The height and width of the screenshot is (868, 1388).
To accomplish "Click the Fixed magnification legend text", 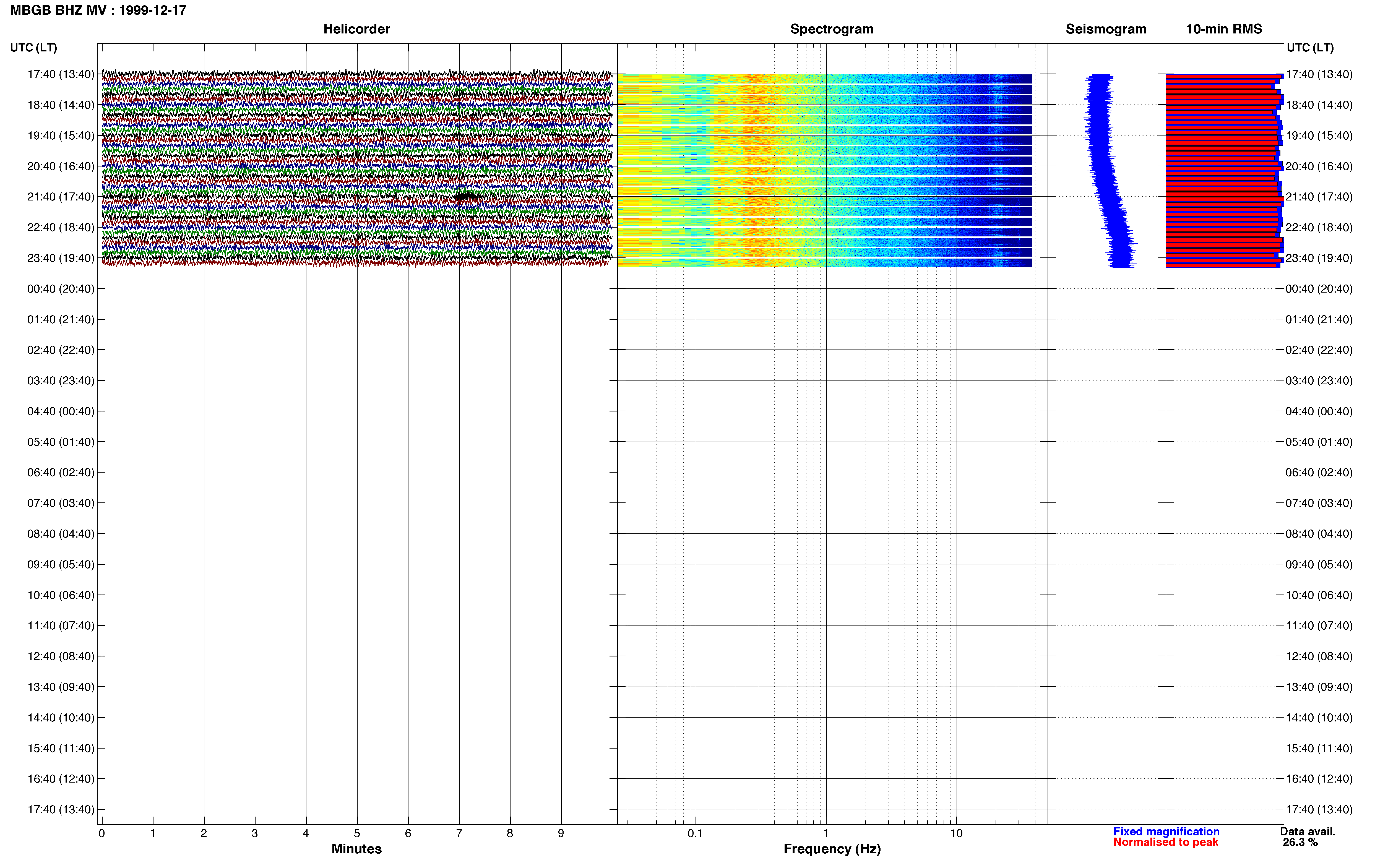I will [1166, 832].
